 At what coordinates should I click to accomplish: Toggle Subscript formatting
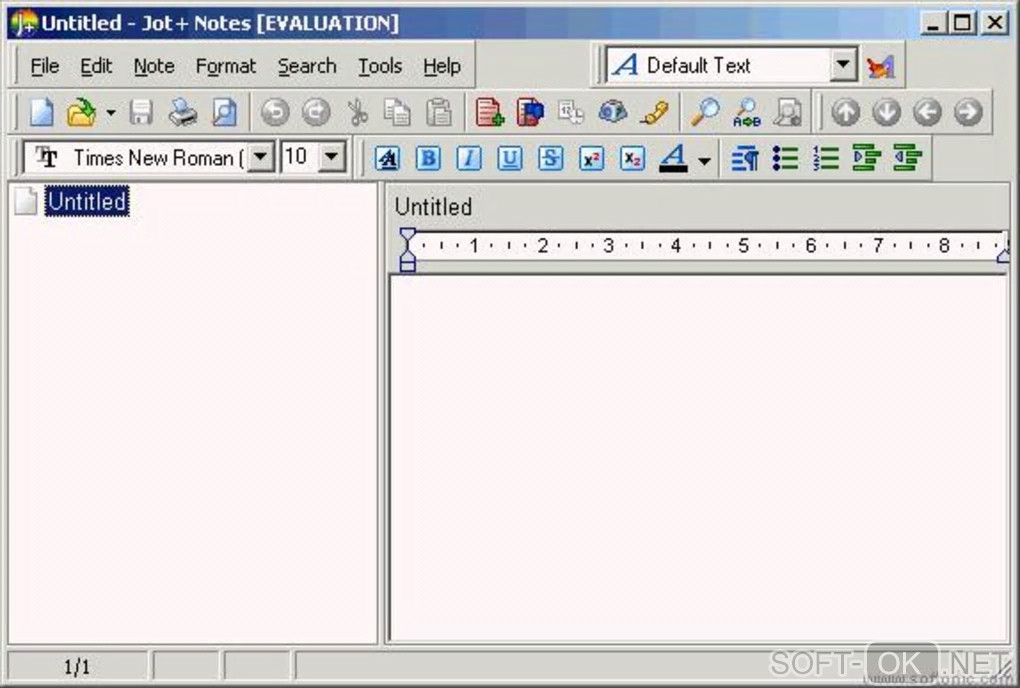pyautogui.click(x=632, y=158)
